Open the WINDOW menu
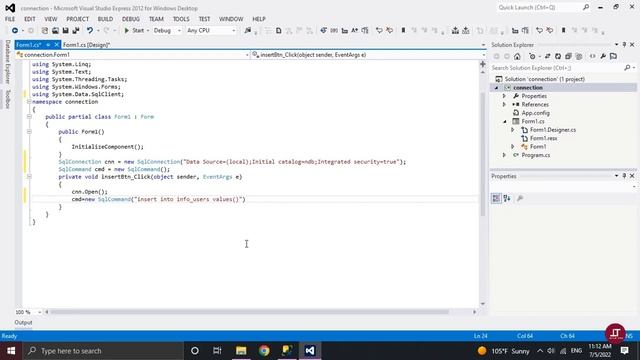 [x=231, y=19]
